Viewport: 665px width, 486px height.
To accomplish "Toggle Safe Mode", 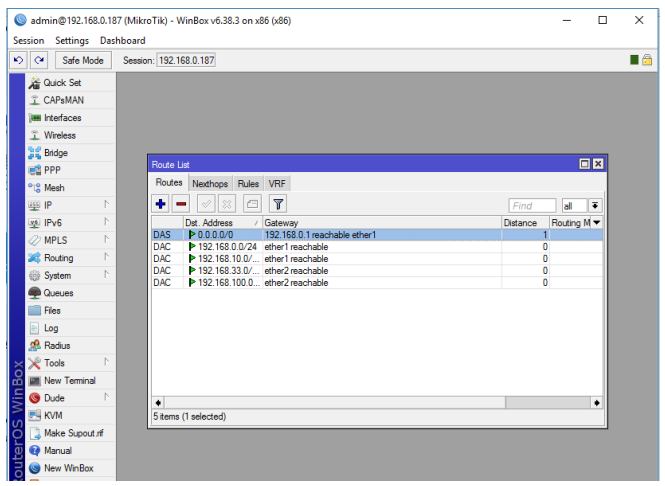I will 83,60.
